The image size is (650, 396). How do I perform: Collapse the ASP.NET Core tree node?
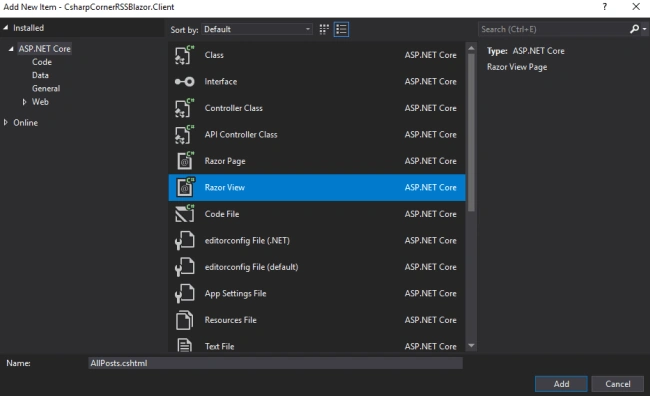(x=11, y=49)
